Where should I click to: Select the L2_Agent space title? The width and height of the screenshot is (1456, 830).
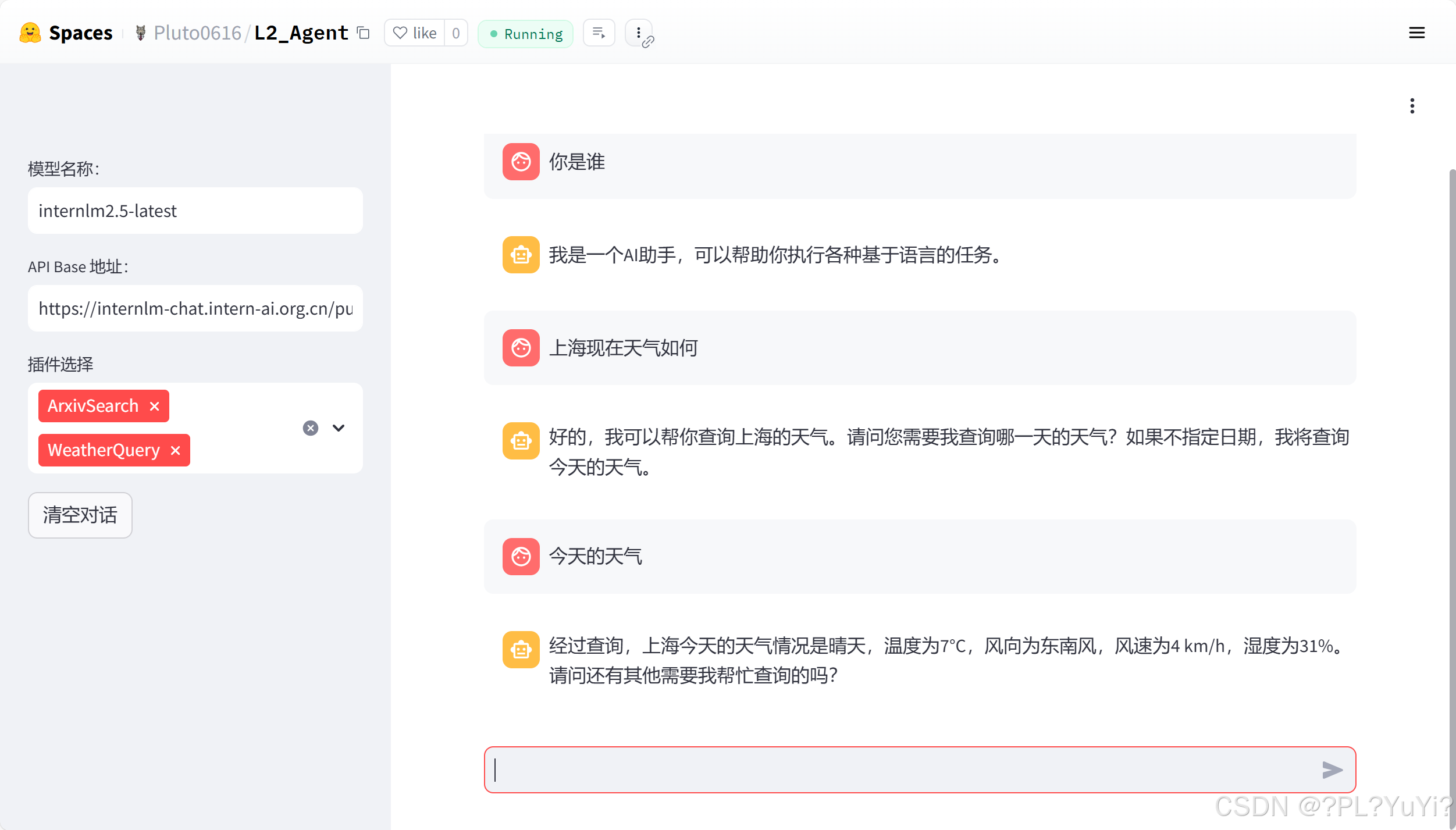click(x=301, y=33)
